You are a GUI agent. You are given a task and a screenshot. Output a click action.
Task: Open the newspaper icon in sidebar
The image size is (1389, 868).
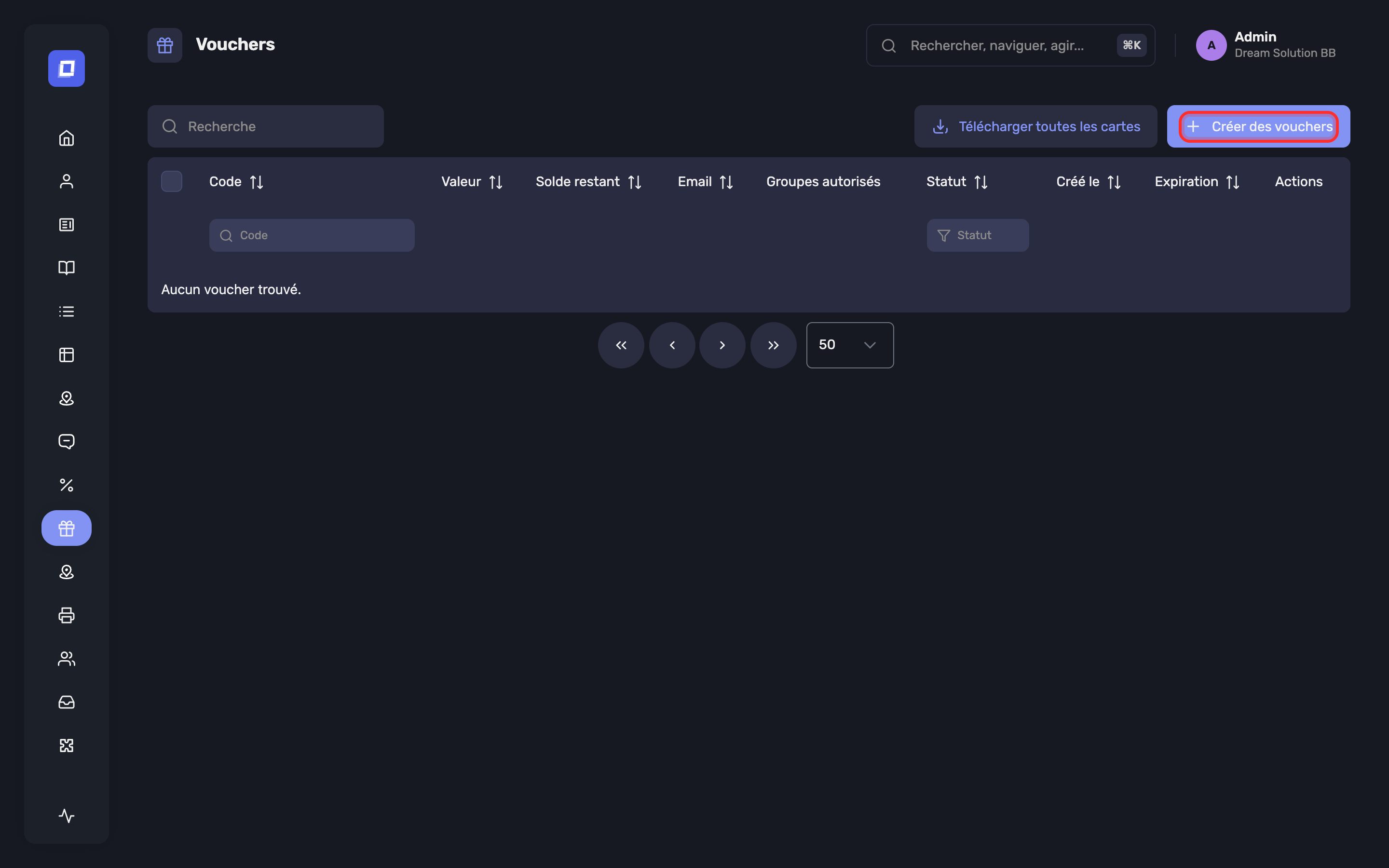pyautogui.click(x=67, y=224)
